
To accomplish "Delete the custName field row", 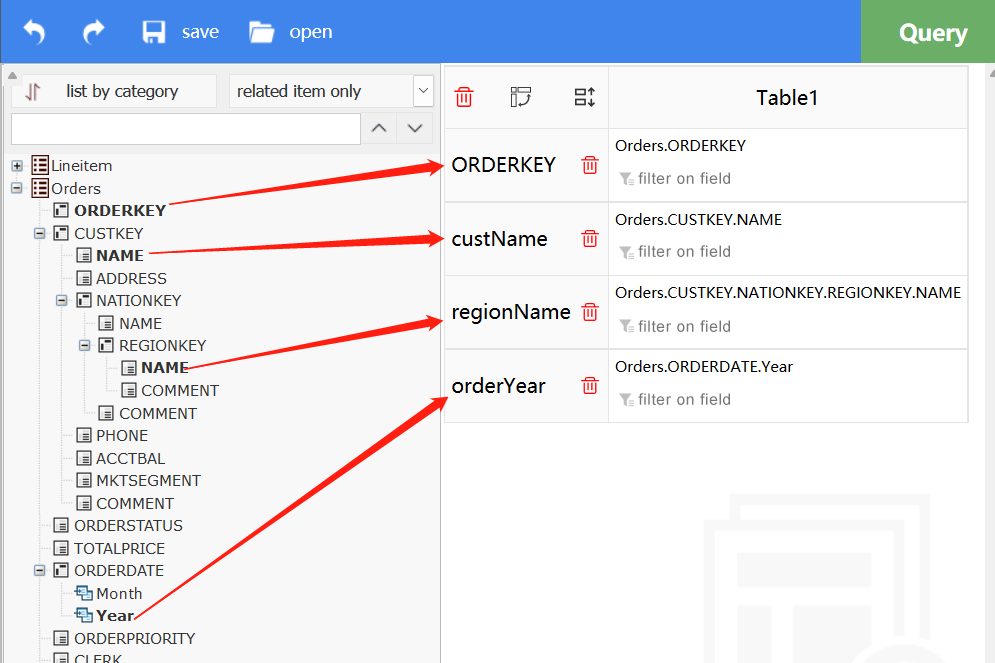I will click(x=590, y=239).
